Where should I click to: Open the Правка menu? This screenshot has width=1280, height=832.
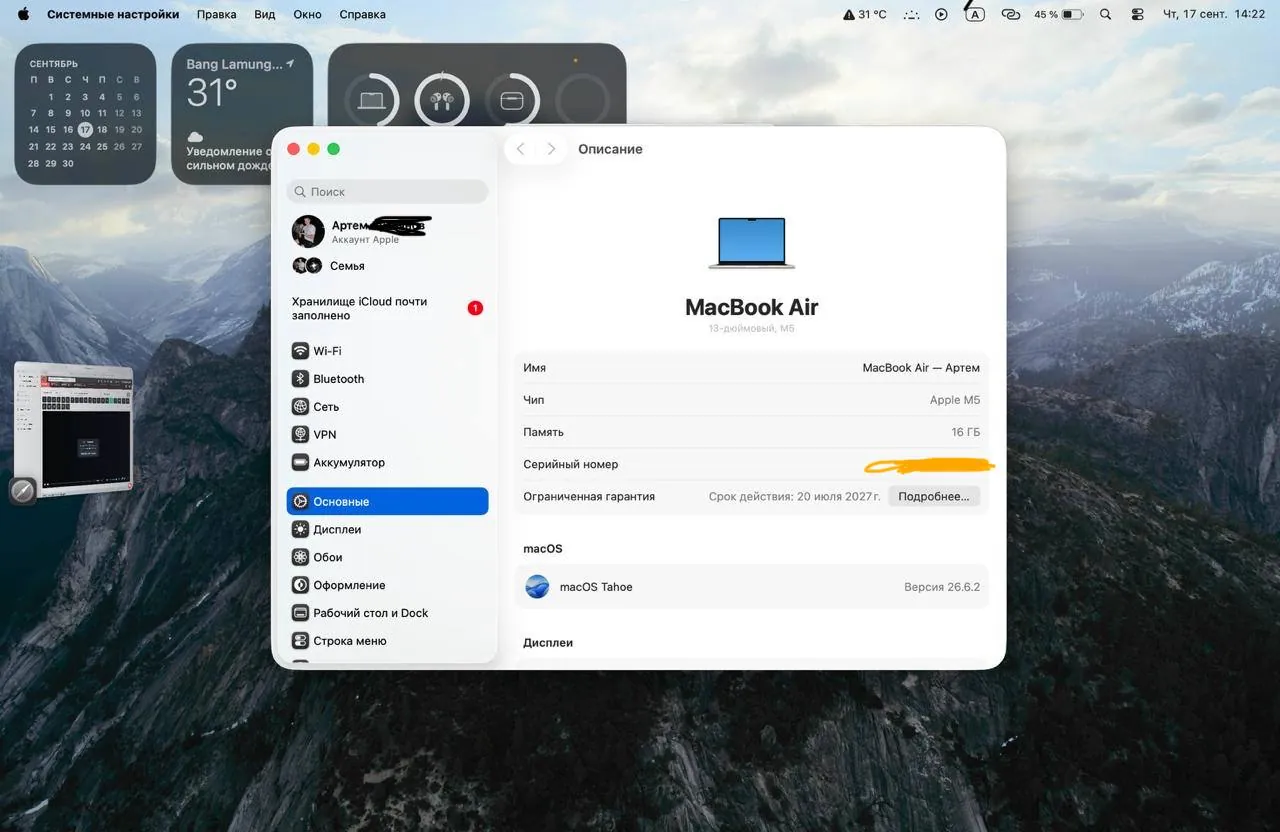pyautogui.click(x=217, y=14)
